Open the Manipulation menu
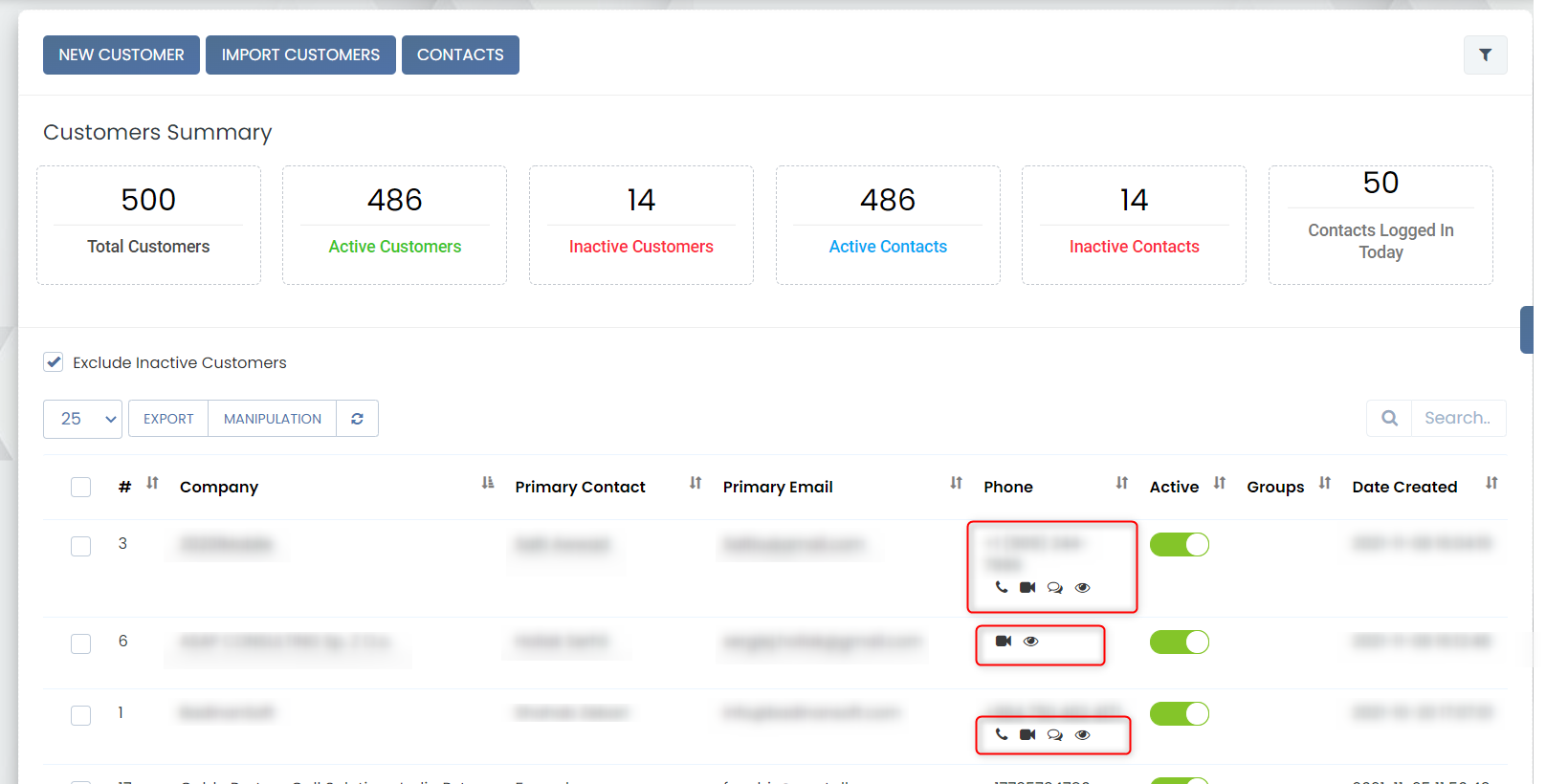 (272, 419)
